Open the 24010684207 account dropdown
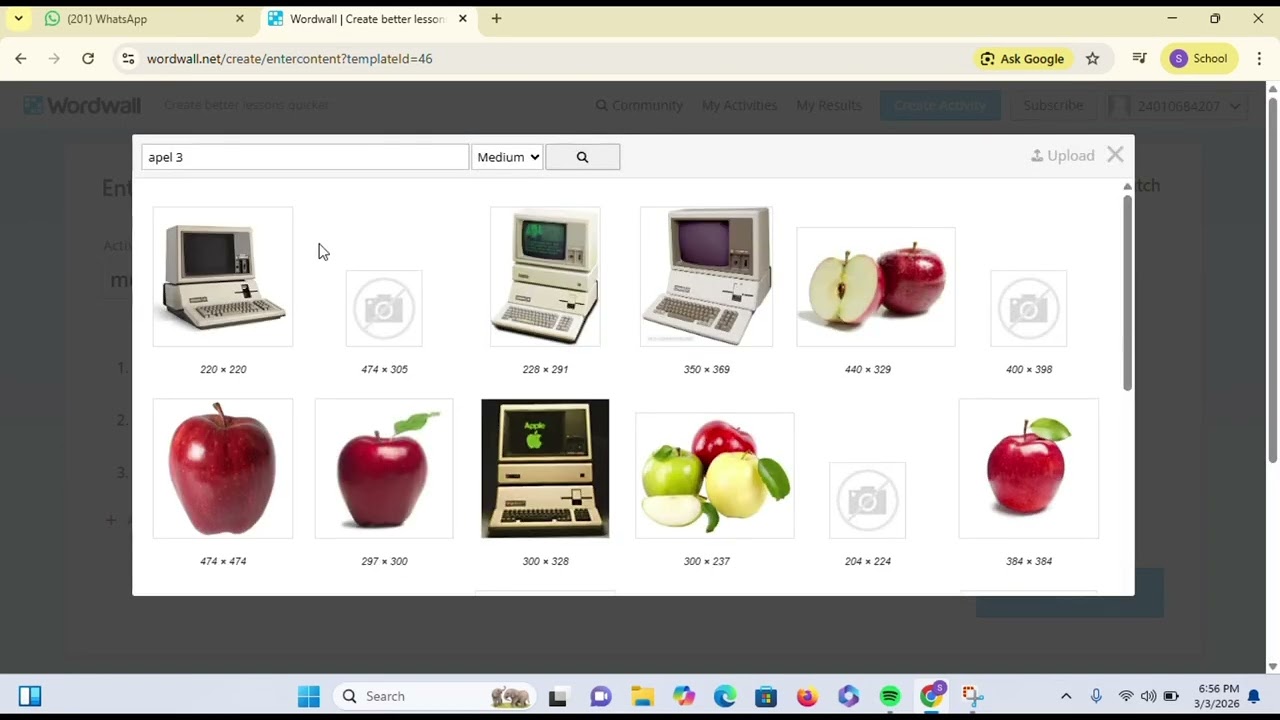The height and width of the screenshot is (720, 1280). pyautogui.click(x=1176, y=105)
